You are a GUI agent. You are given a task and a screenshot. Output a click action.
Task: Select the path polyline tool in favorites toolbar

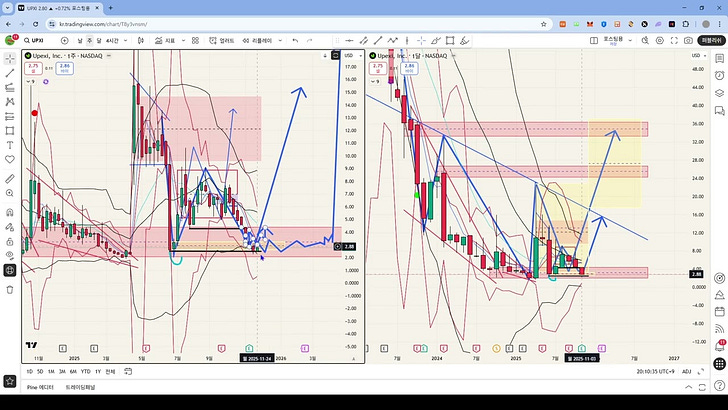point(393,40)
